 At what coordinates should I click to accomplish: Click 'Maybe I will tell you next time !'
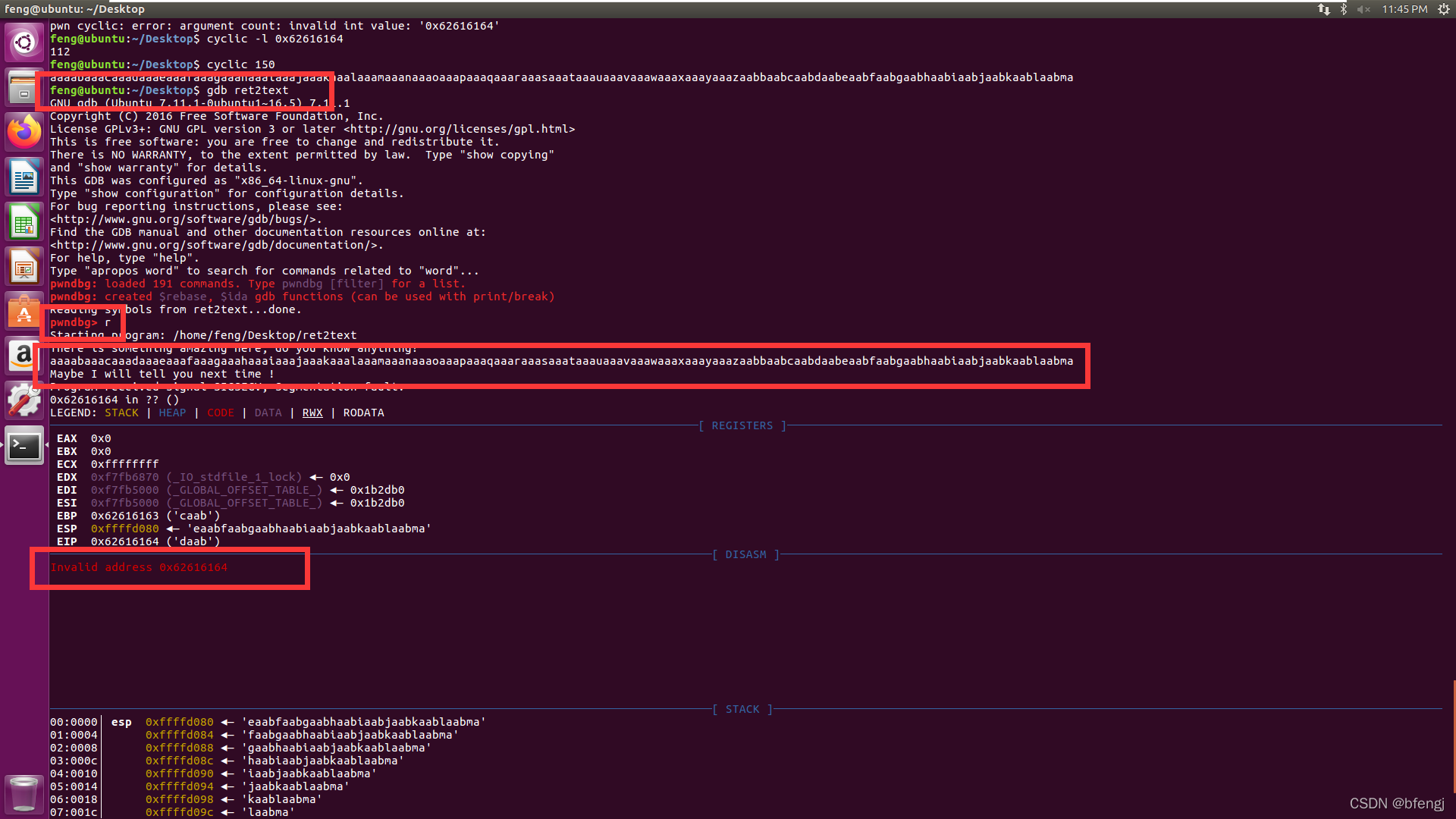tap(162, 374)
